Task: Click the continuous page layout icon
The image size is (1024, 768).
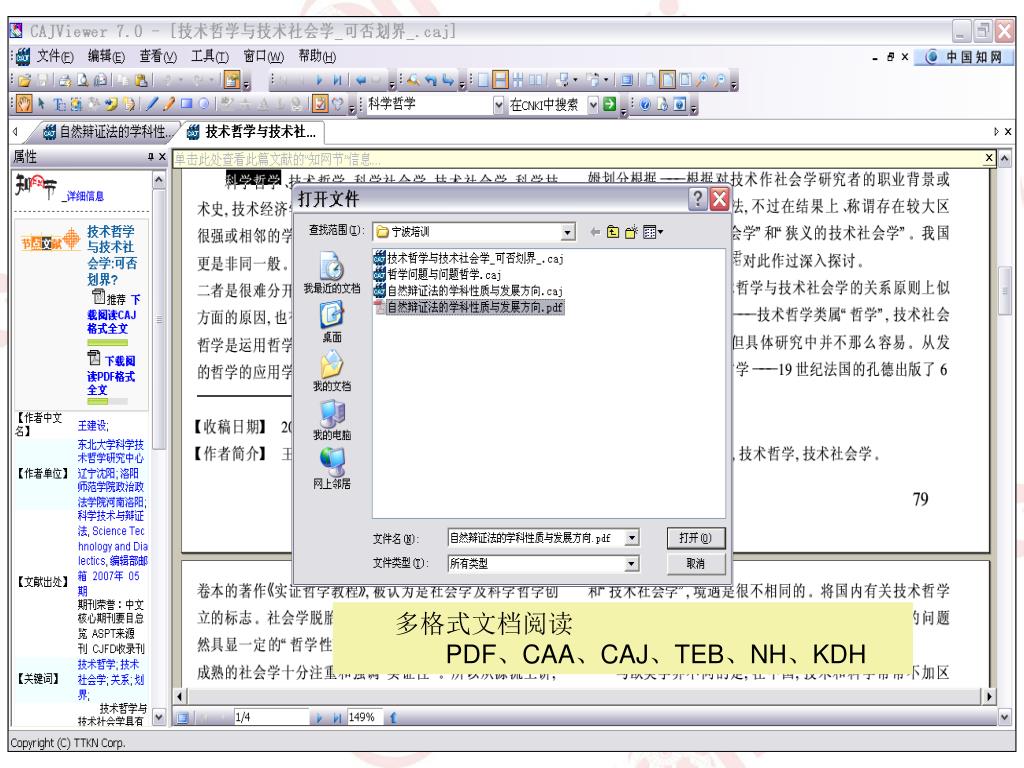Action: pyautogui.click(x=500, y=80)
